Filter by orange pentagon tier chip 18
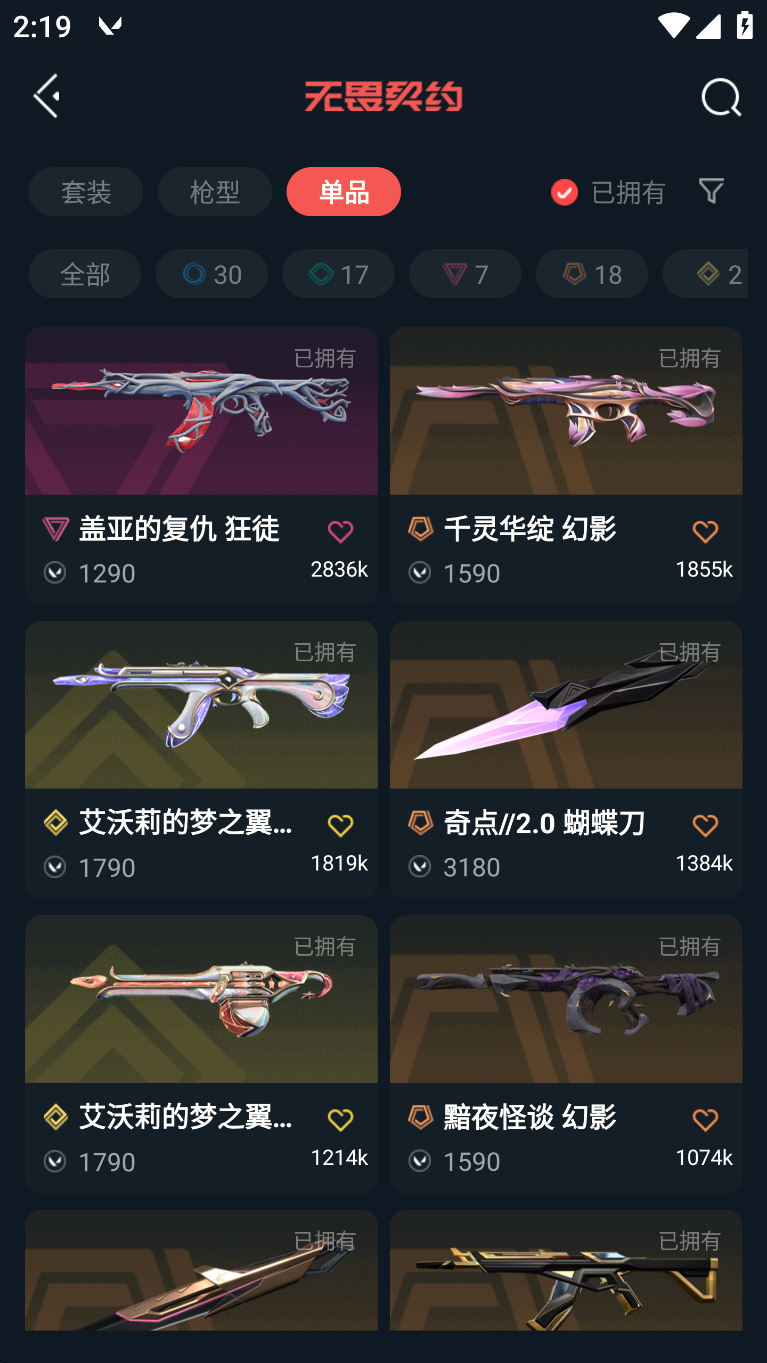This screenshot has width=767, height=1363. [x=592, y=273]
